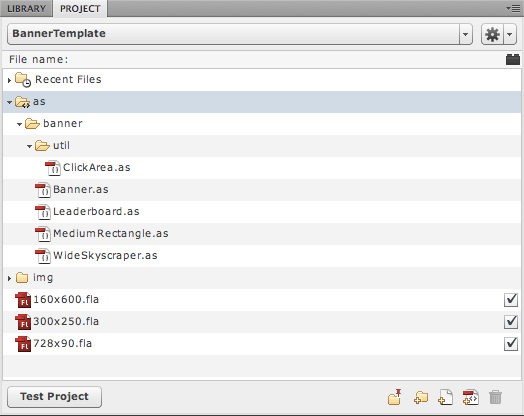
Task: Click the WideSkyscraper.as file icon
Action: pyautogui.click(x=43, y=256)
